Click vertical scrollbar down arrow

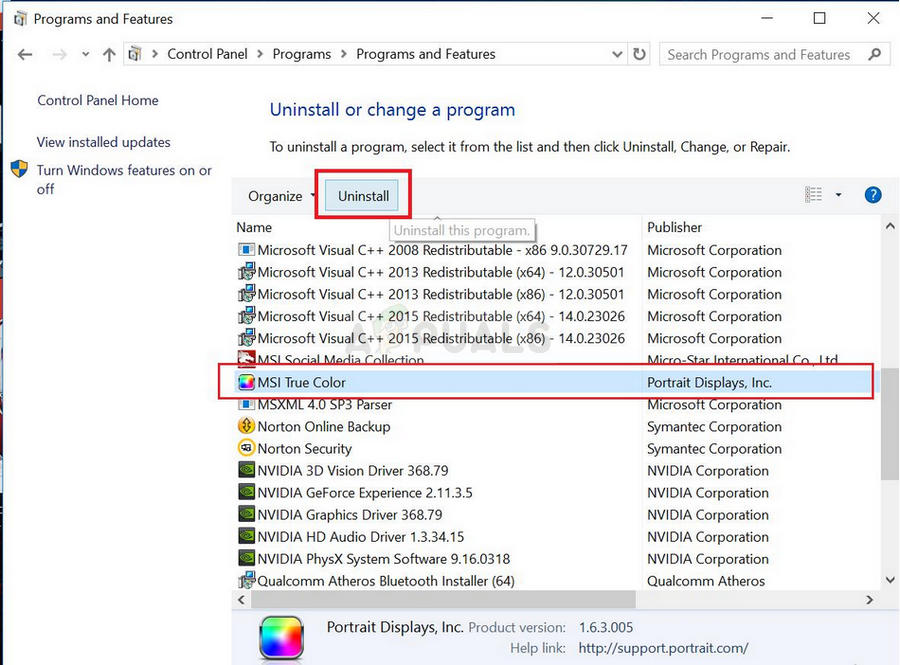tap(890, 580)
